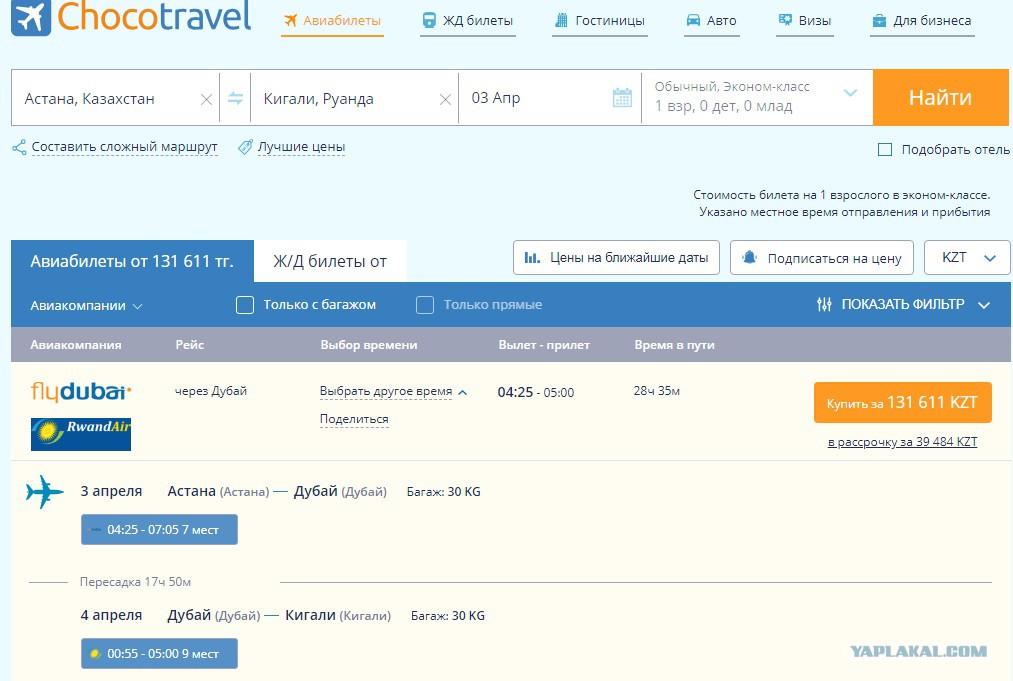Select the 00:55 - 05:00 9 мест flight option
This screenshot has width=1013, height=681.
point(159,654)
